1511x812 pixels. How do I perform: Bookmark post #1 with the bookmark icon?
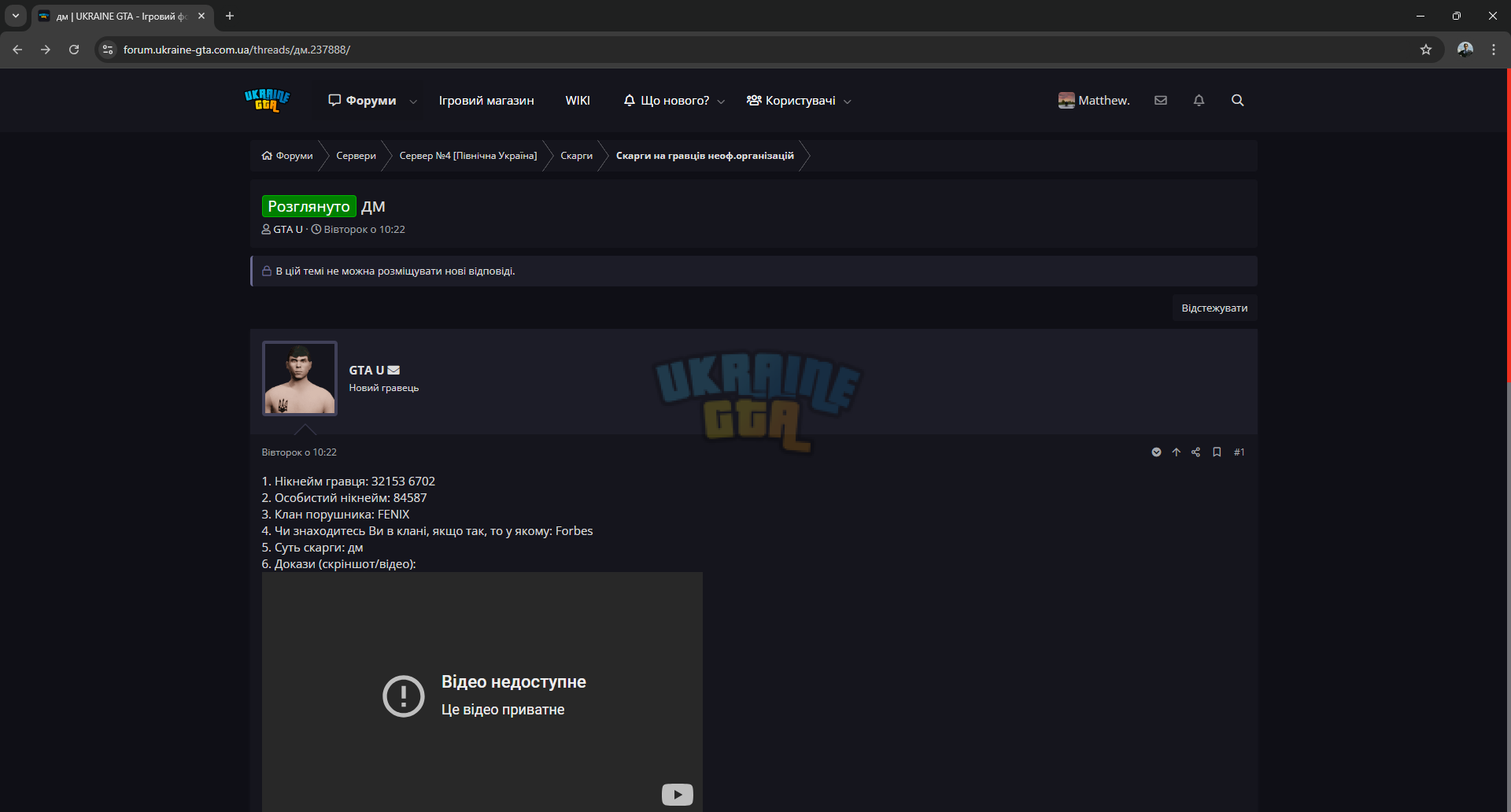[1217, 452]
